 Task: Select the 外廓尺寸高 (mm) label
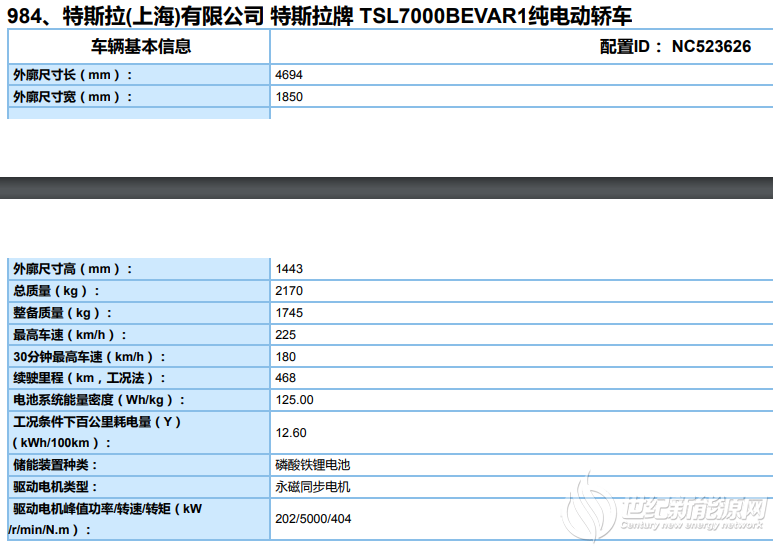click(73, 269)
